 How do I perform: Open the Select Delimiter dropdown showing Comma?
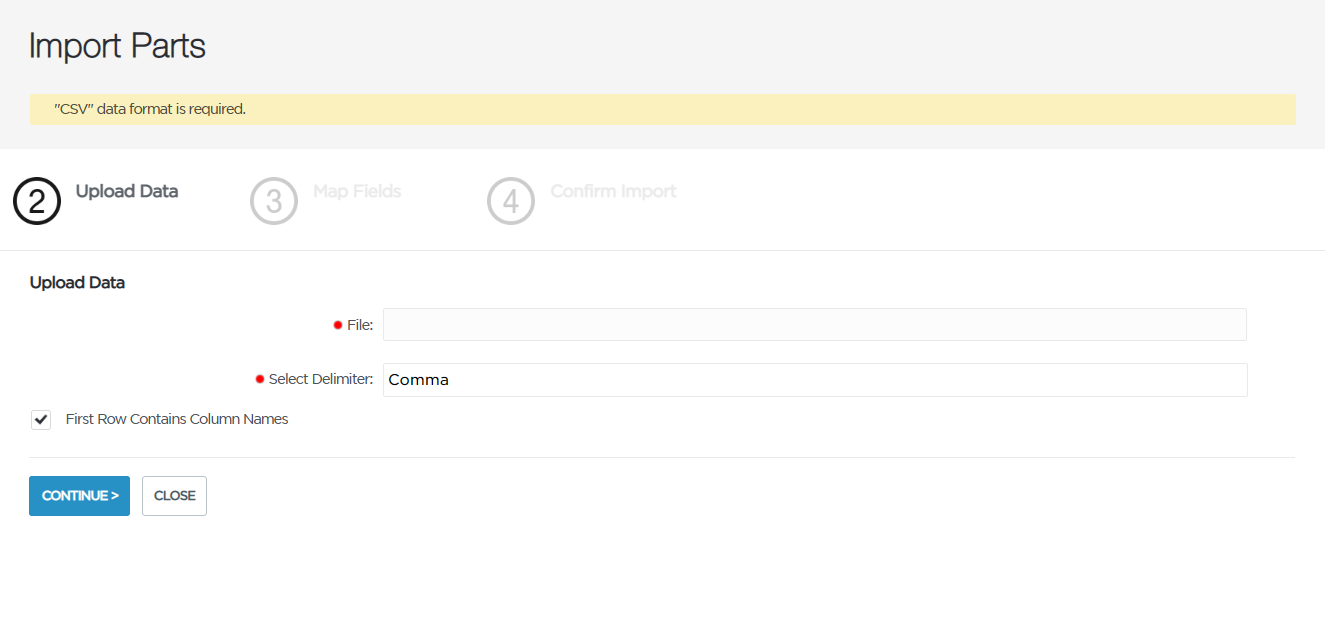[815, 380]
